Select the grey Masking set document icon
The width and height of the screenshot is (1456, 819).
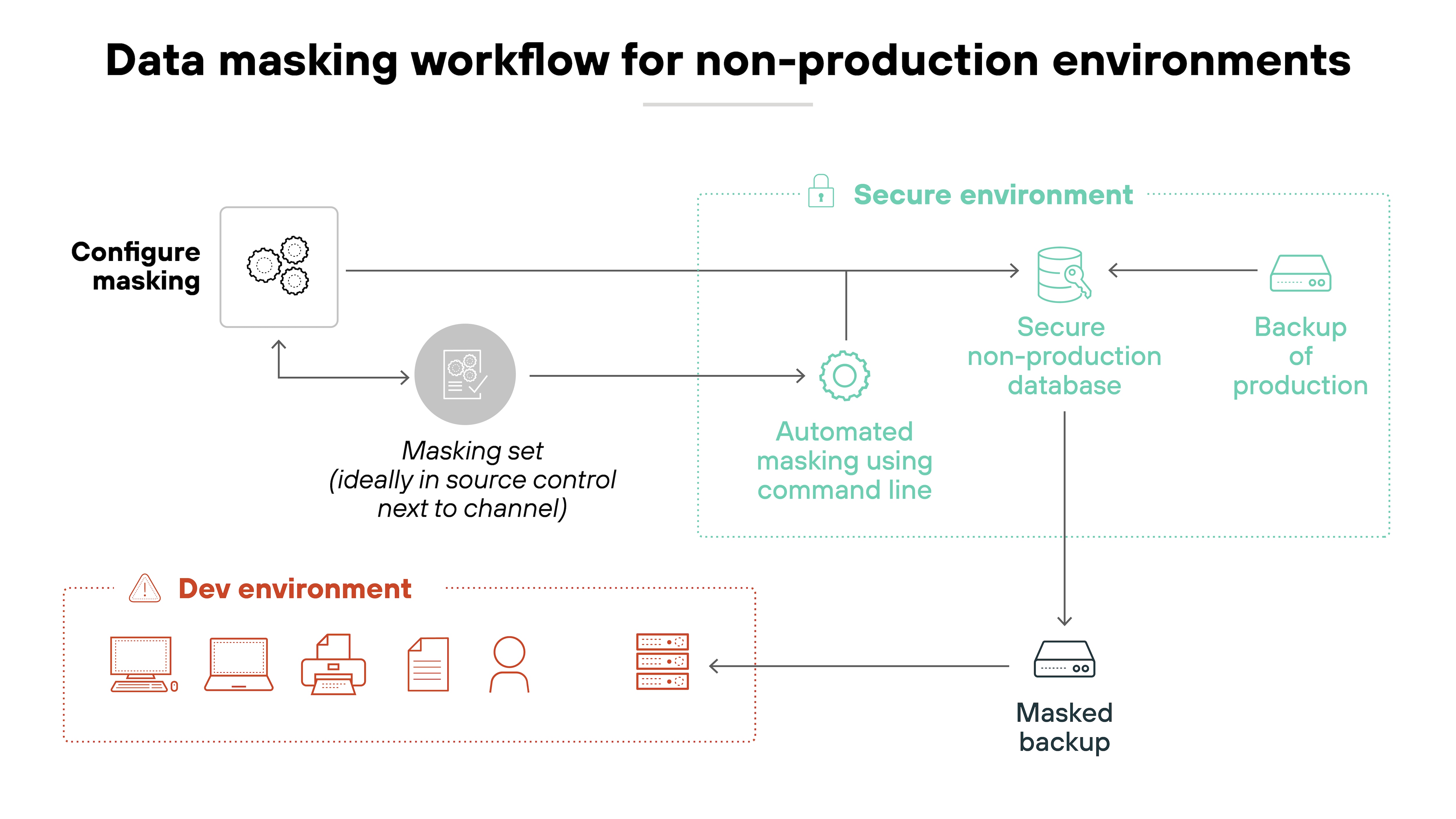[464, 374]
